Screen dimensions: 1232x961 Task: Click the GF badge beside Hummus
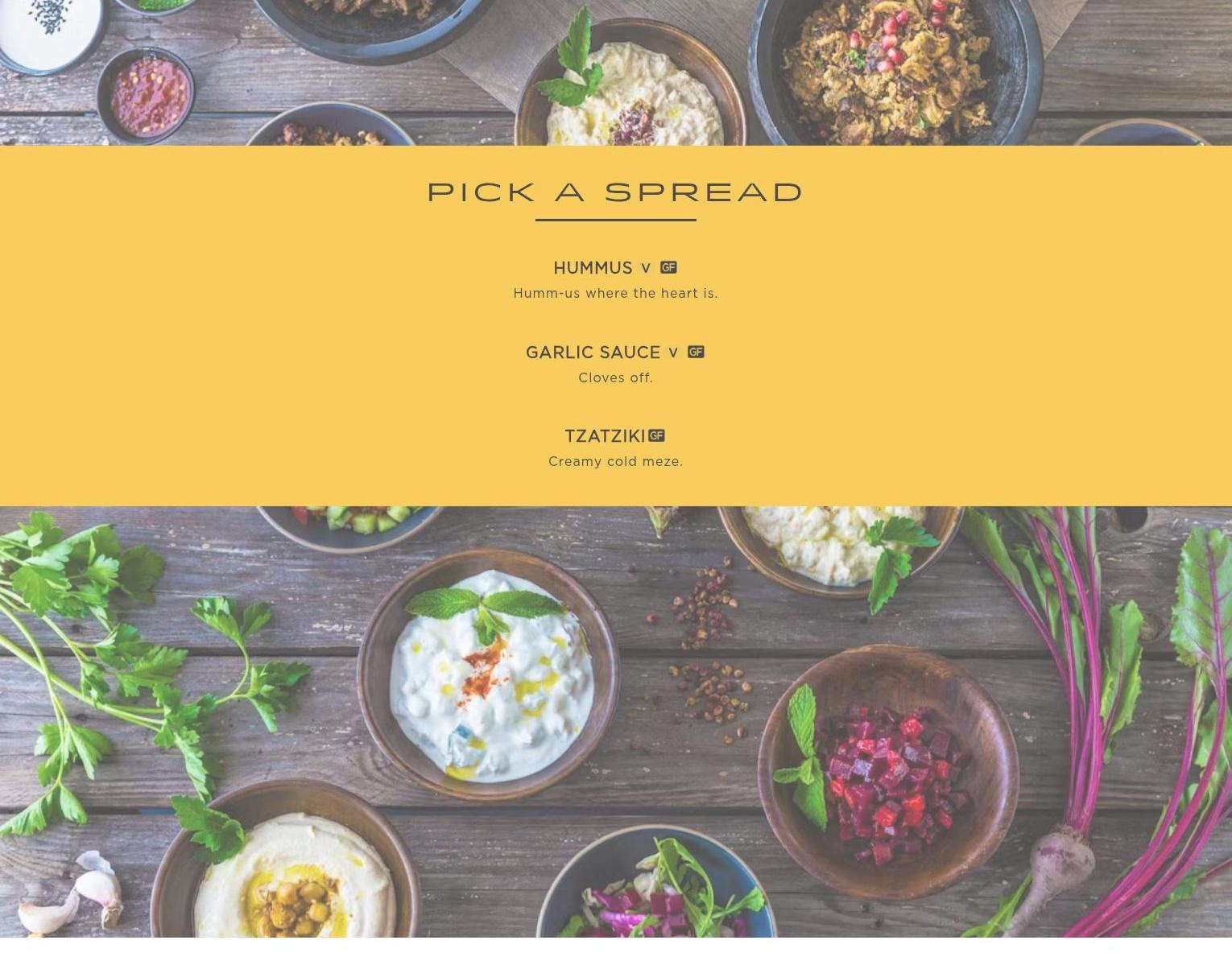(668, 268)
